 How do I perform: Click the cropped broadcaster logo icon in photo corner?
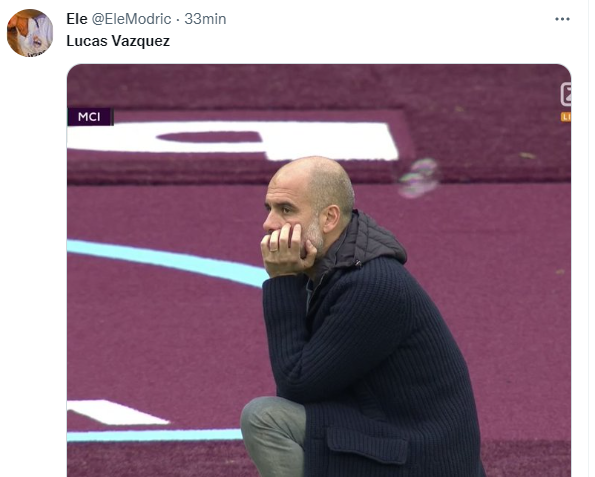tap(566, 94)
